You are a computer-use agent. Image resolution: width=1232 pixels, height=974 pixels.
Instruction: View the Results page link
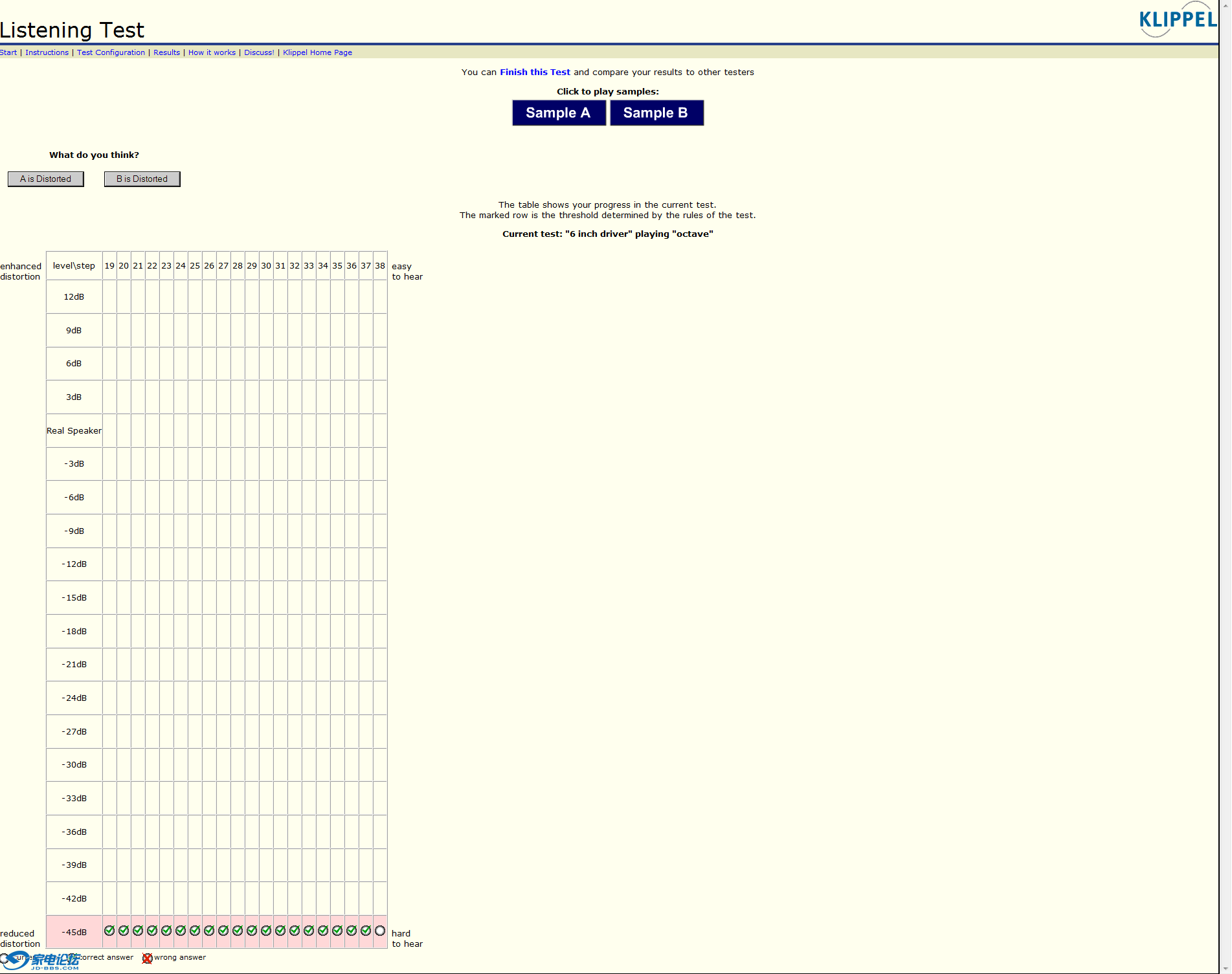(166, 52)
